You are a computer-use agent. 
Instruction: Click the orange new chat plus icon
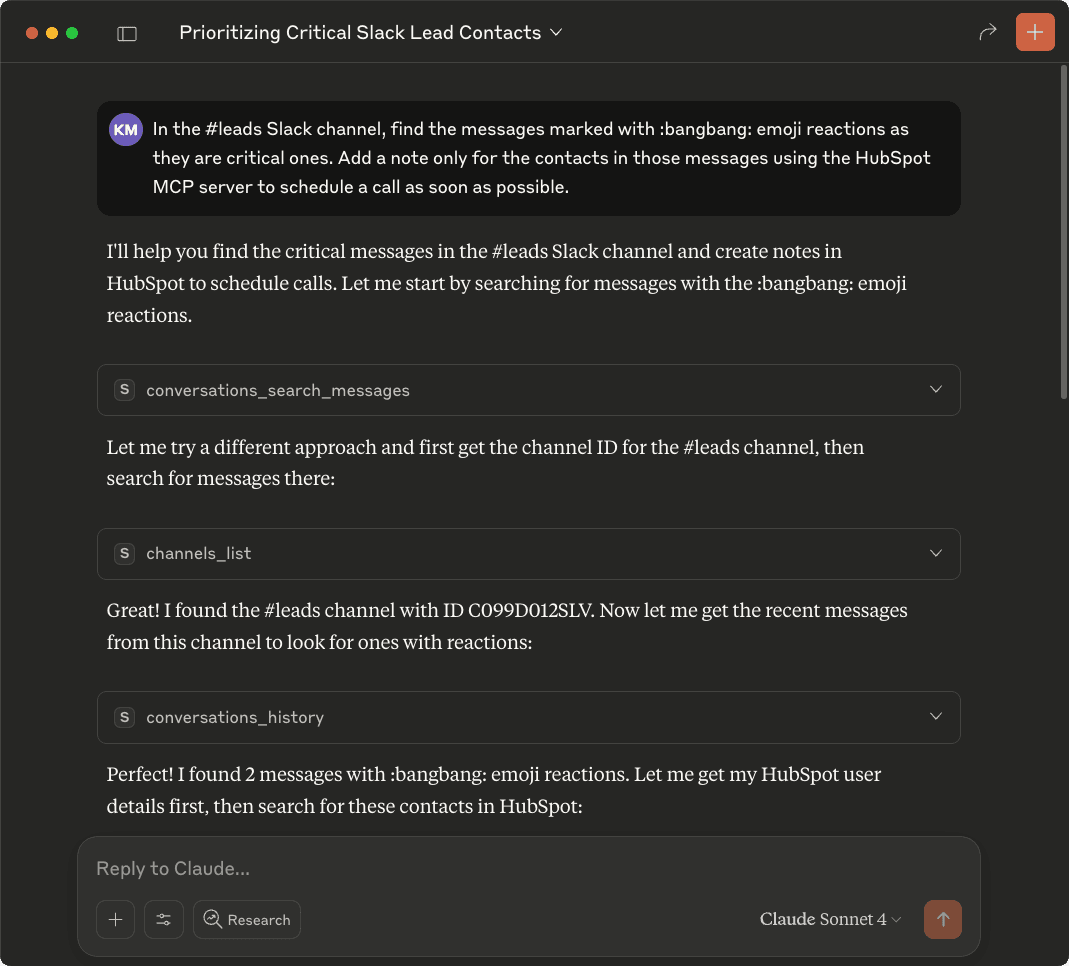[1035, 32]
